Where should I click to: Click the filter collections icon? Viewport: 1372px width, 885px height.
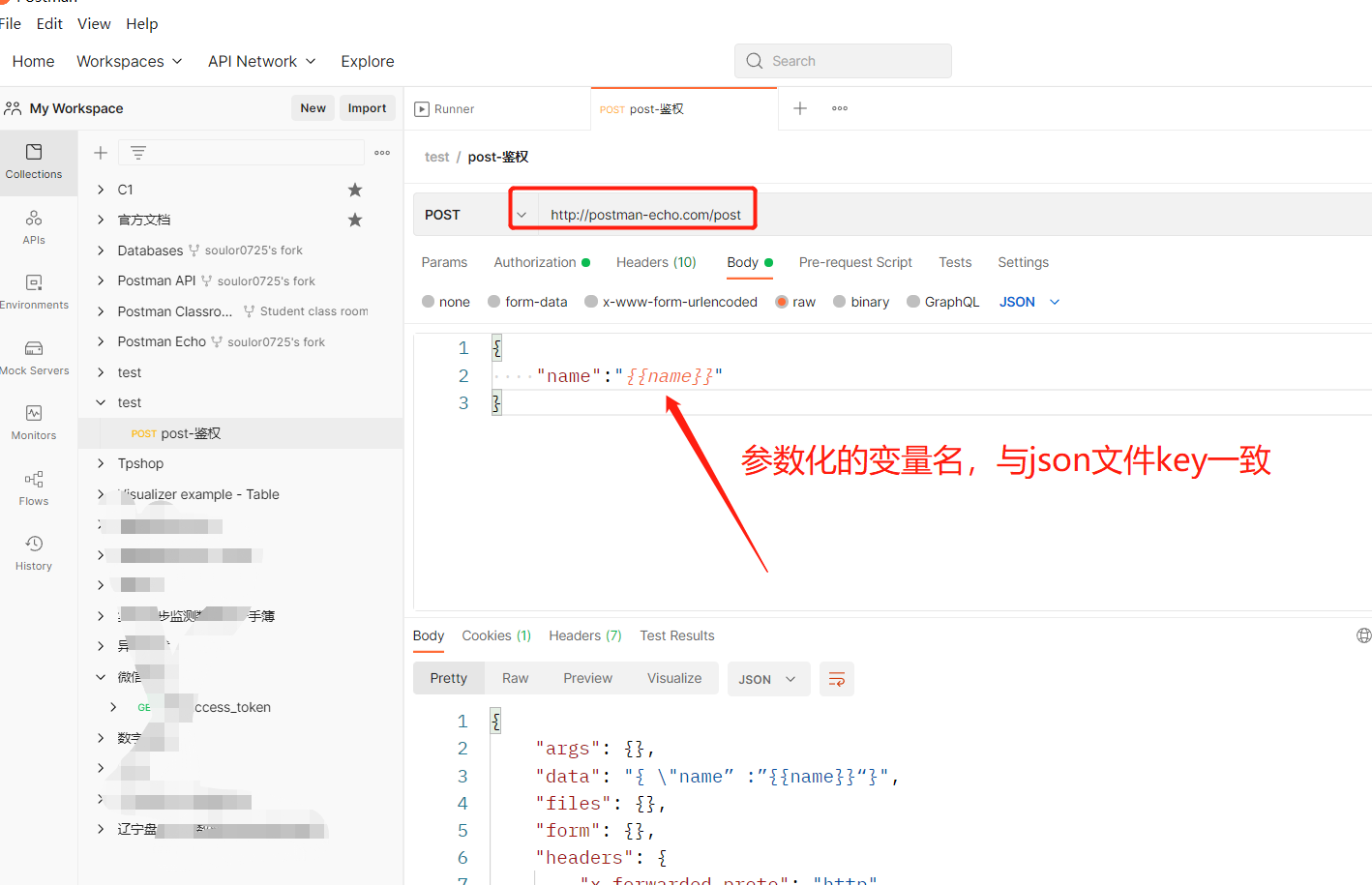tap(138, 153)
